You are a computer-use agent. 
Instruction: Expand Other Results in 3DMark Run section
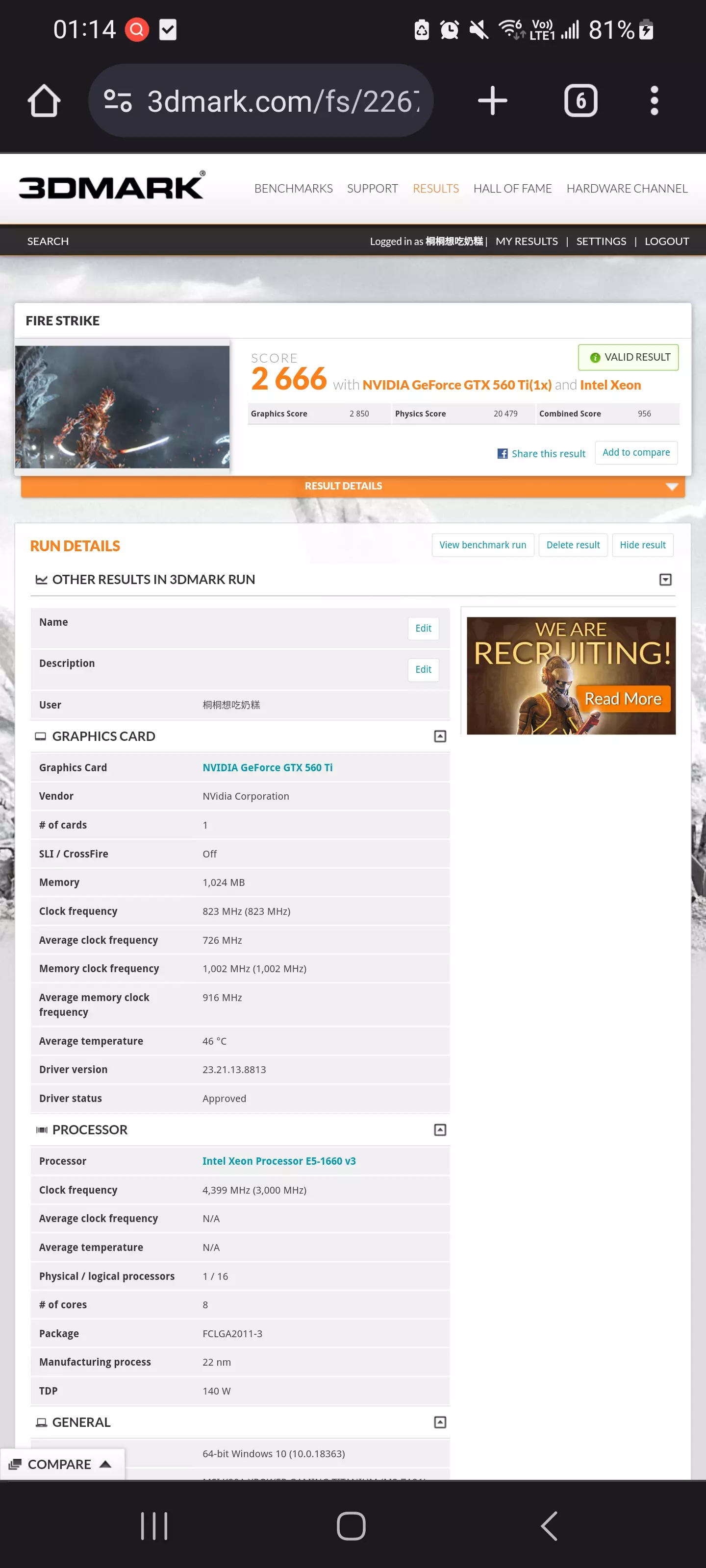pyautogui.click(x=665, y=580)
